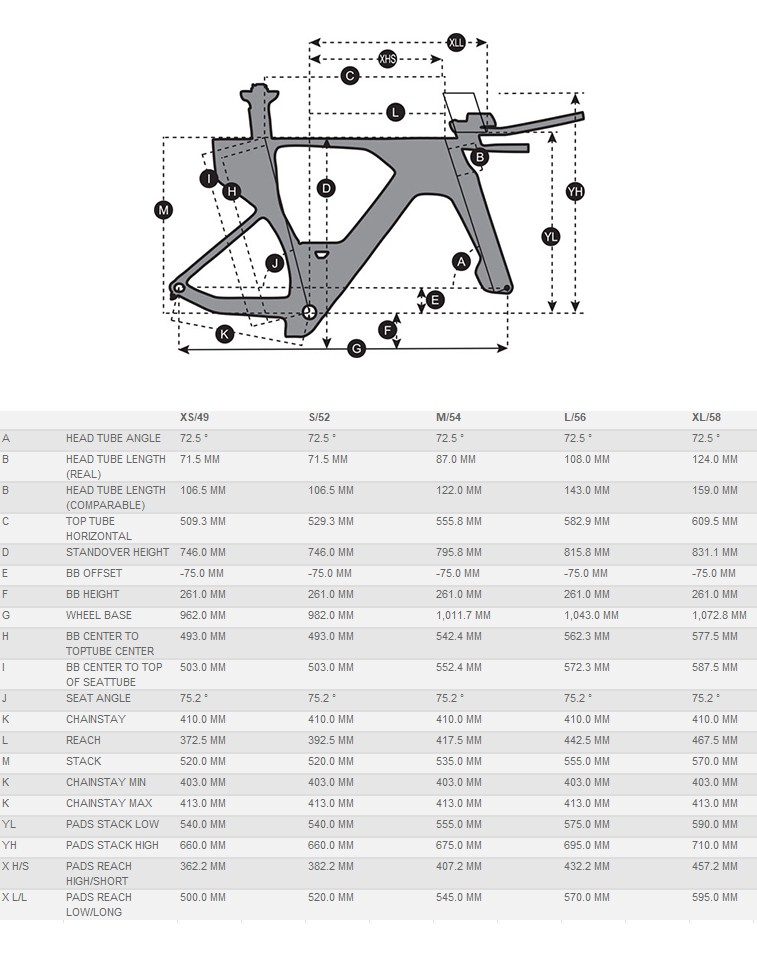Select the X L/L row code
The height and width of the screenshot is (960, 757).
(15, 898)
